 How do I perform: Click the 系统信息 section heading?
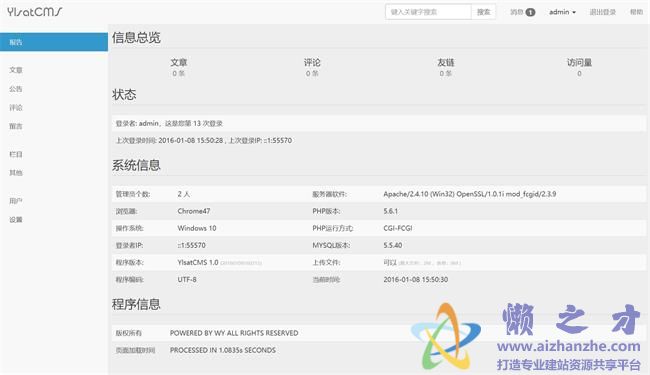click(x=136, y=165)
